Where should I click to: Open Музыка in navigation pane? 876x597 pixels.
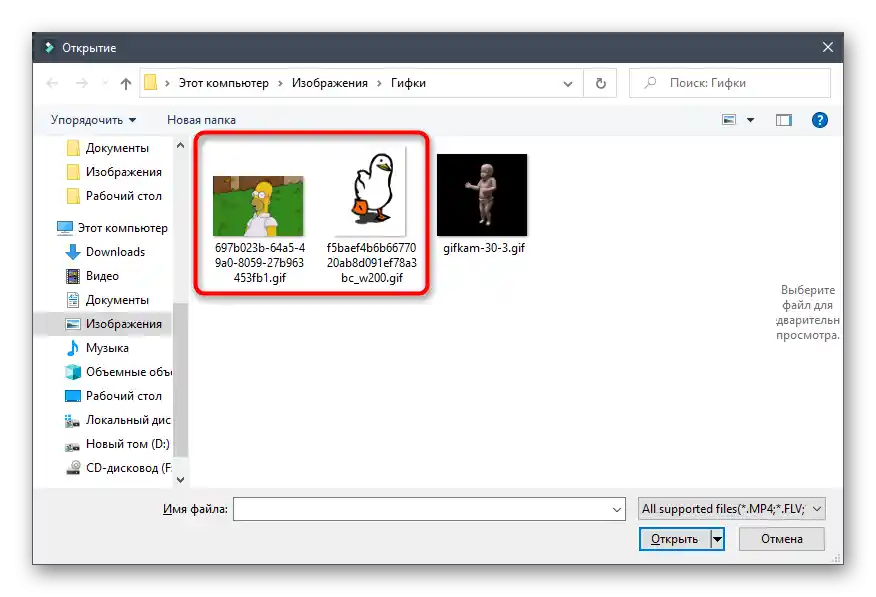pyautogui.click(x=97, y=348)
